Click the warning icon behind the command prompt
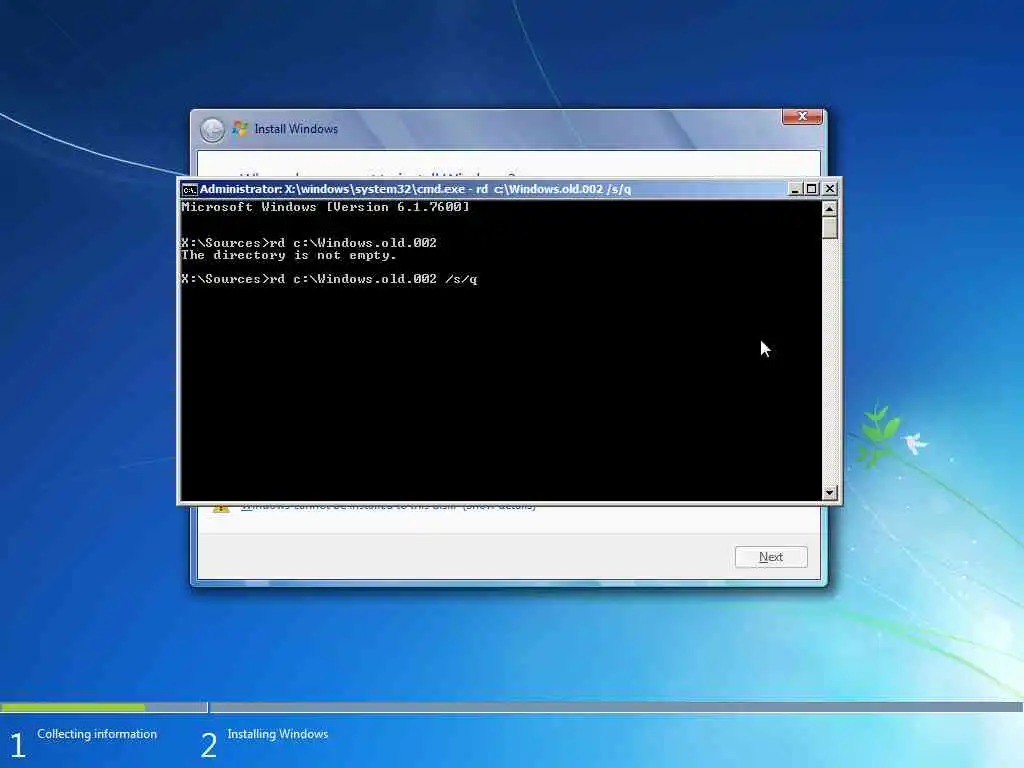Screen dimensions: 1024x768 [221, 508]
